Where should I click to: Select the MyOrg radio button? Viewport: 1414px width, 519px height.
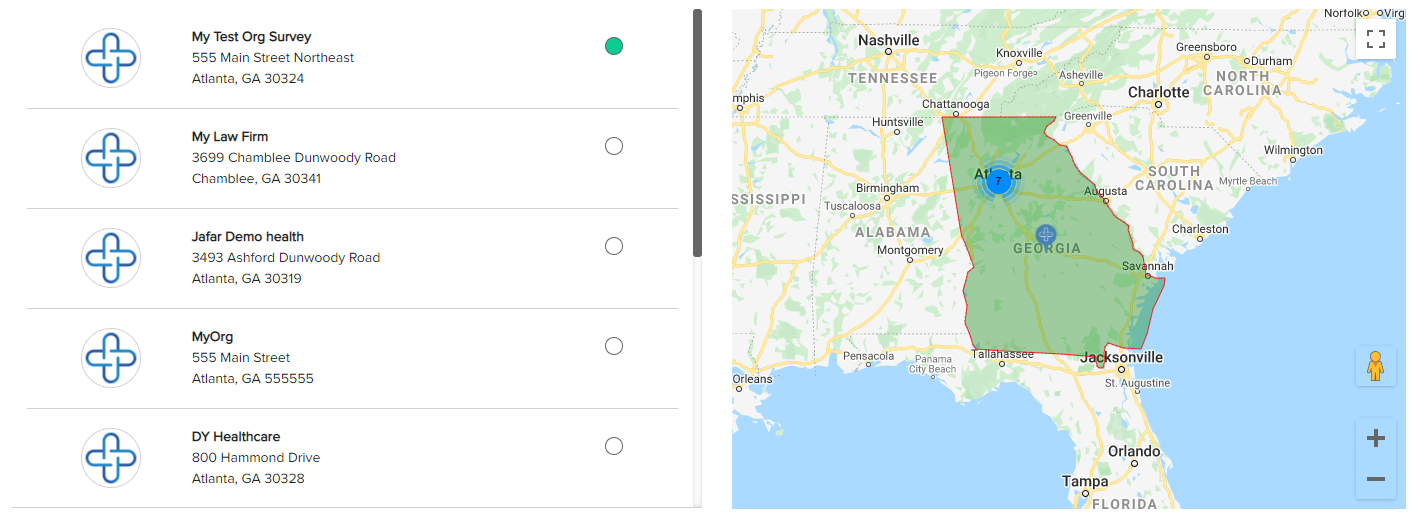[x=614, y=346]
